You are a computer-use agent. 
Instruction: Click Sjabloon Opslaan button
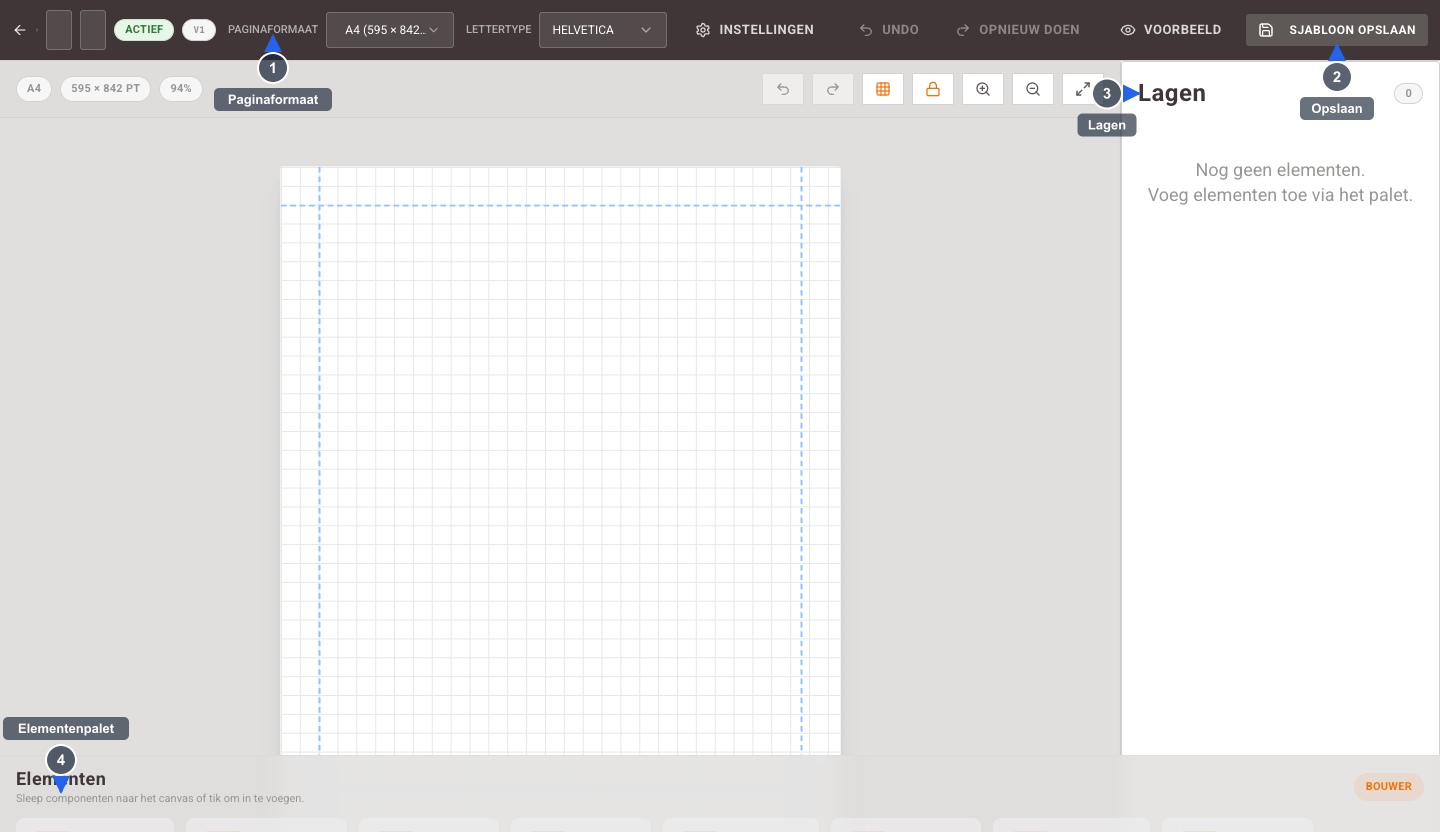(x=1337, y=30)
